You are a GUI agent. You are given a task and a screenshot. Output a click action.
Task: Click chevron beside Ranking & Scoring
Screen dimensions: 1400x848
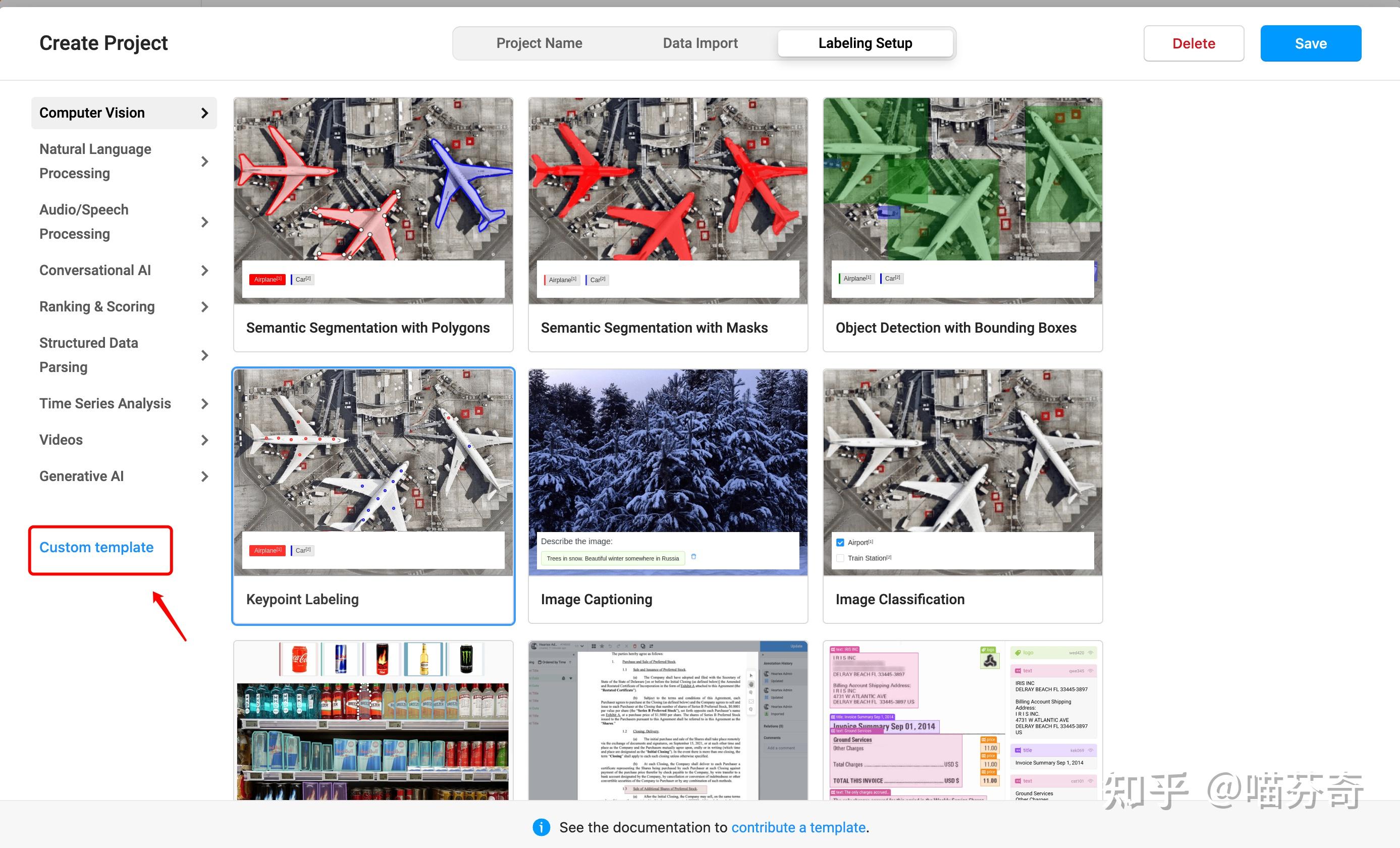click(204, 307)
